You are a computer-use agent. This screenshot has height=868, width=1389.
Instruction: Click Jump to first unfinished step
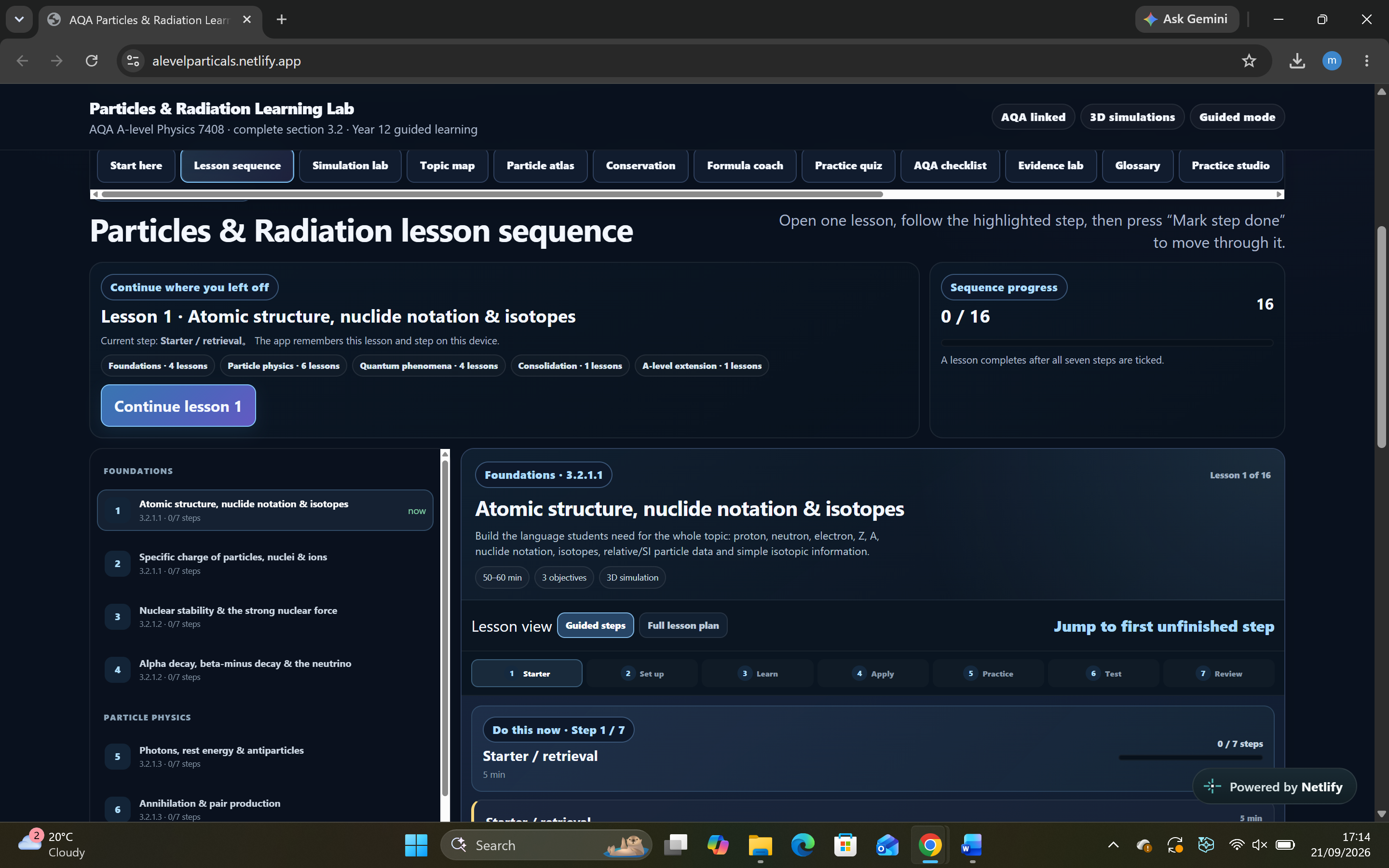1163,626
